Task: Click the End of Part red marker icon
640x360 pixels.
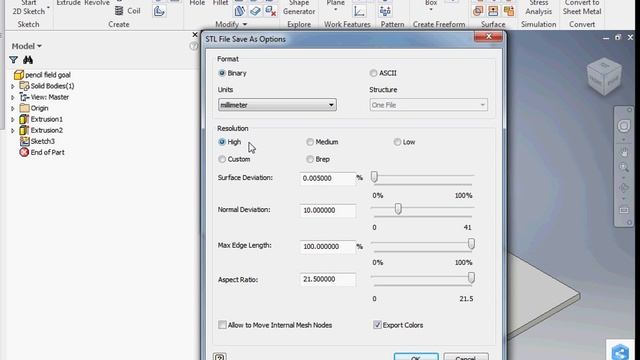Action: (24, 152)
